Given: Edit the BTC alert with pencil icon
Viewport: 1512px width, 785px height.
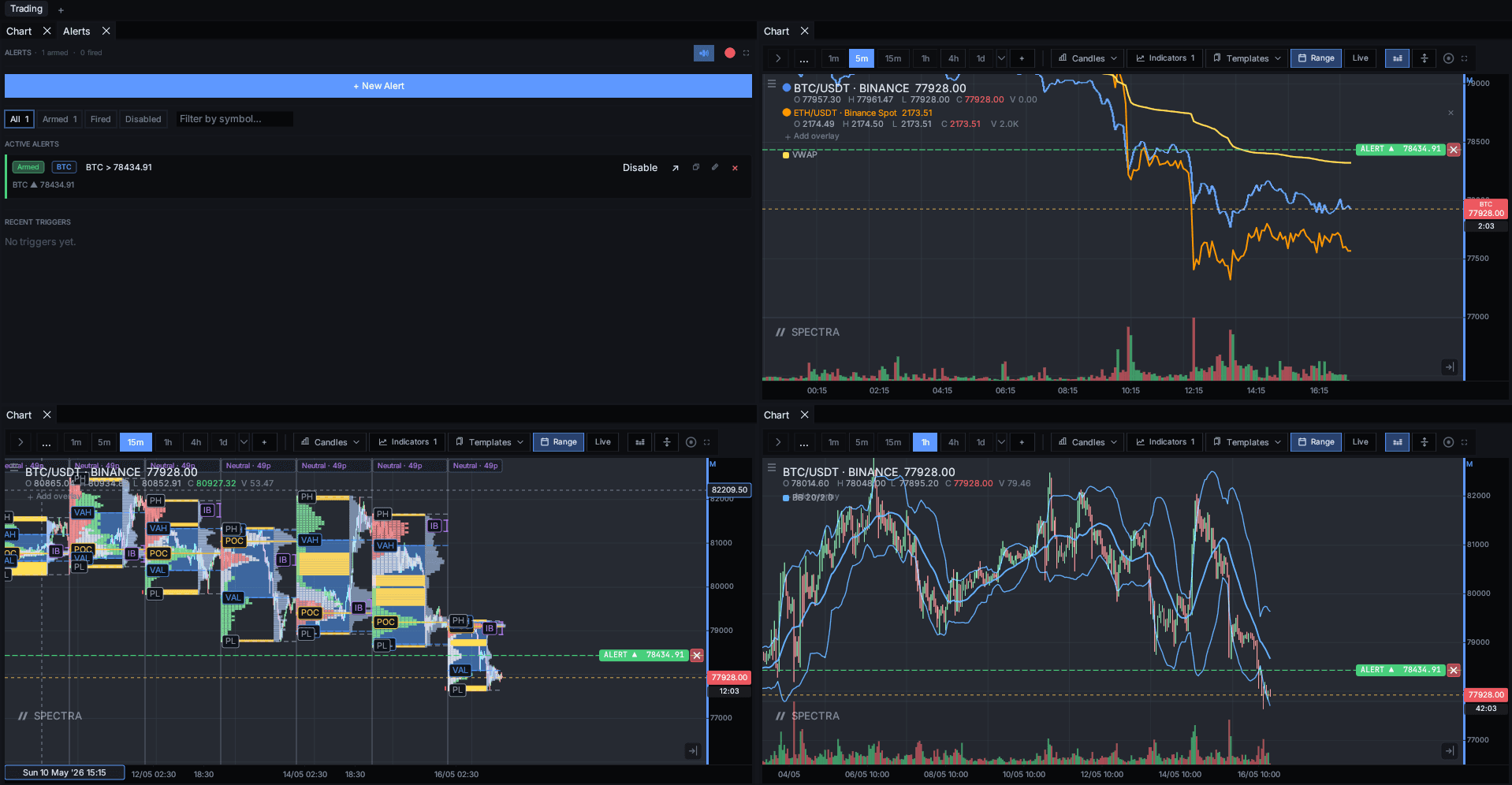Looking at the screenshot, I should coord(715,167).
